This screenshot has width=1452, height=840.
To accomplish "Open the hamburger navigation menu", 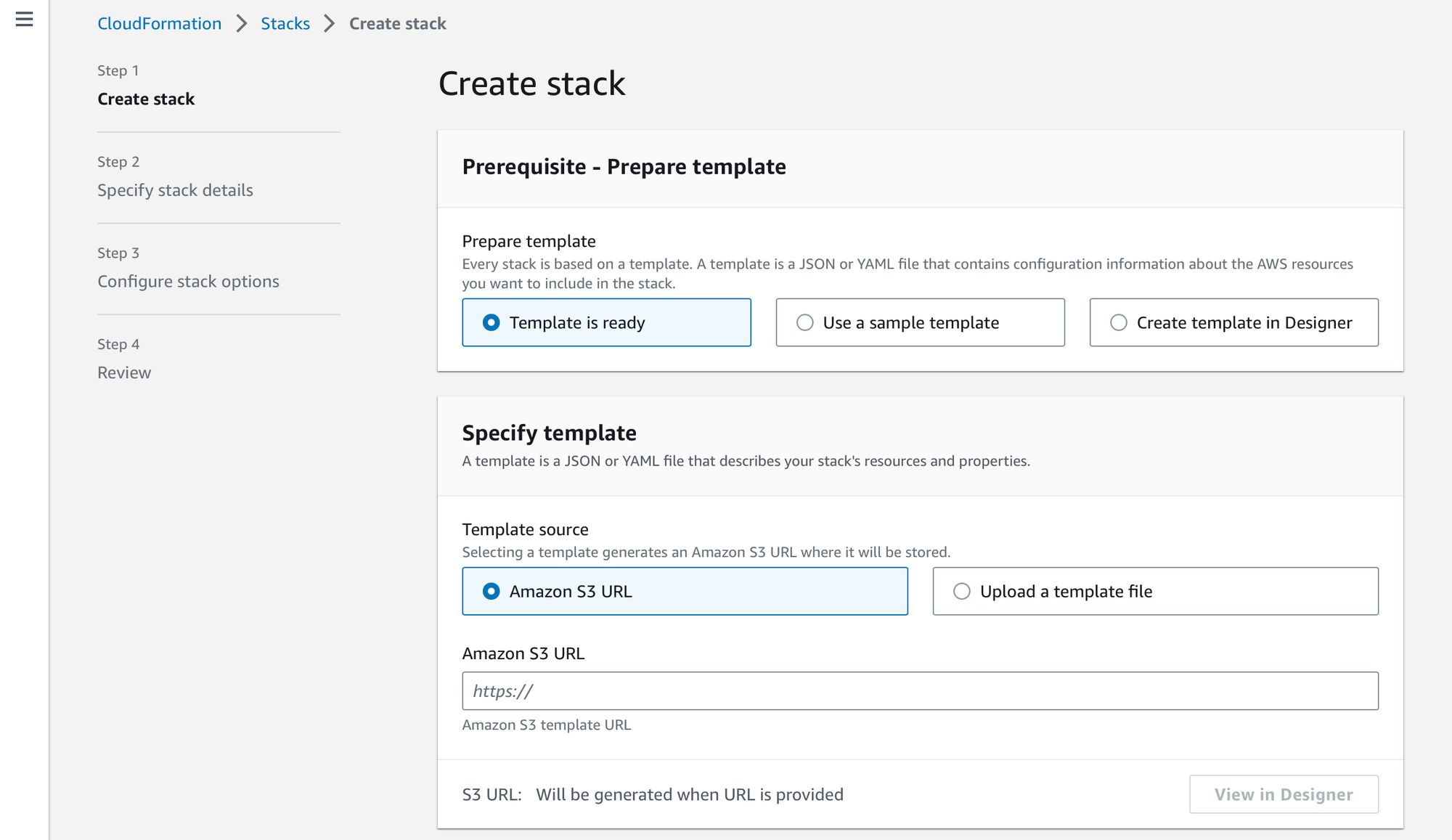I will pos(24,20).
